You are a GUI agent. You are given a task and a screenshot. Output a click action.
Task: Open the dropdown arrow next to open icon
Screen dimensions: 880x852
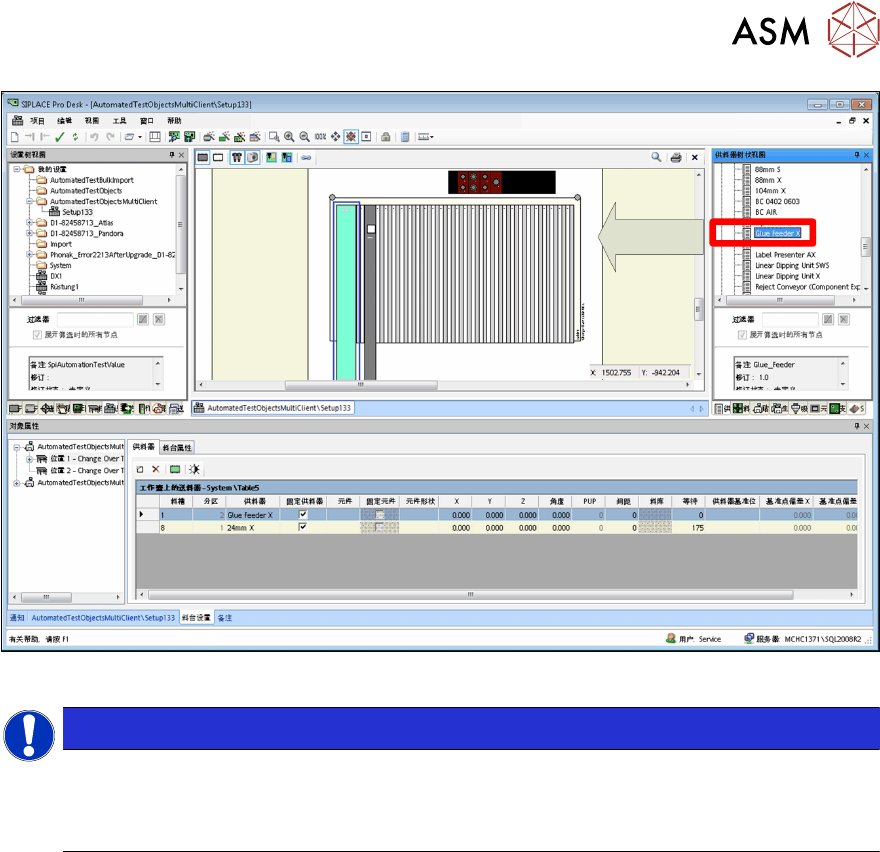[x=140, y=136]
